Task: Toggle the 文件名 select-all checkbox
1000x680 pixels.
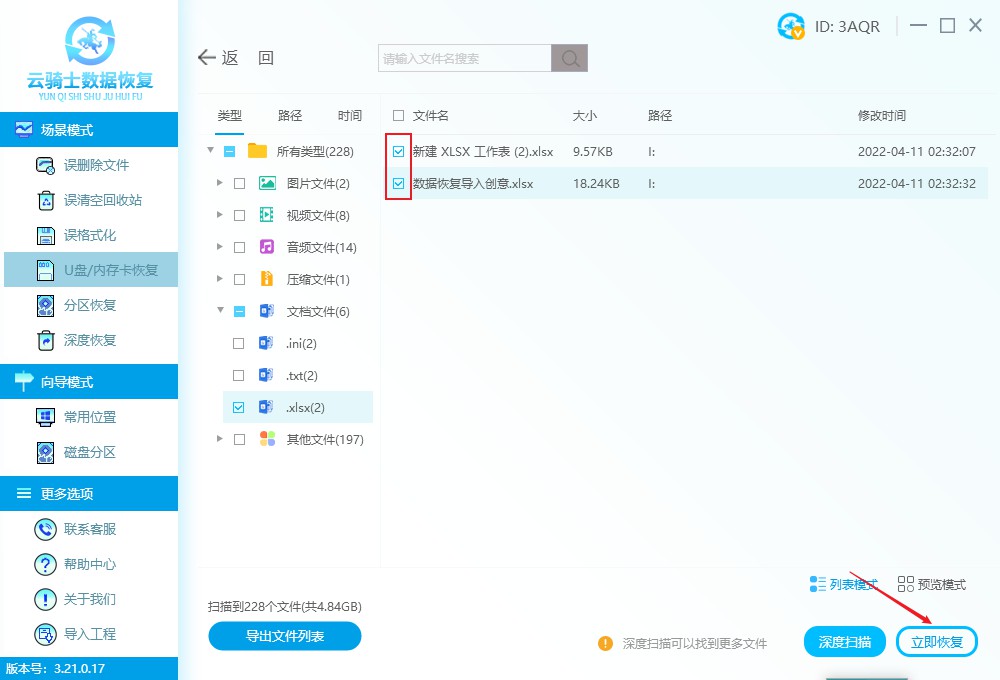Action: pos(397,114)
